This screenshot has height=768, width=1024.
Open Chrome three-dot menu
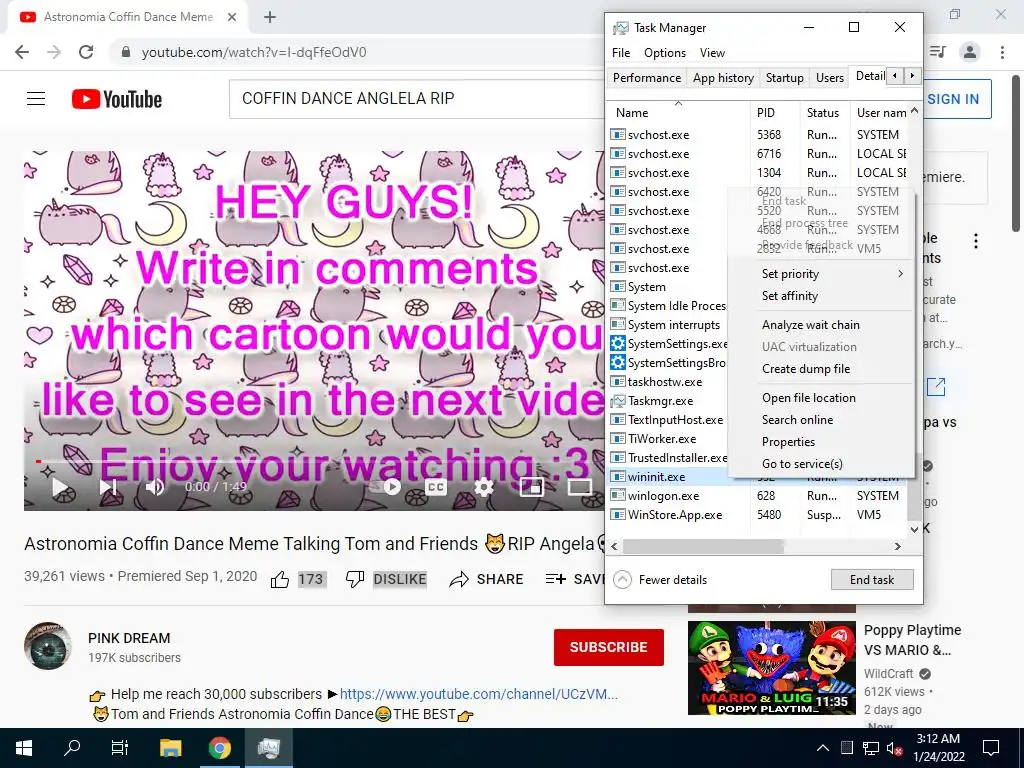click(1002, 52)
